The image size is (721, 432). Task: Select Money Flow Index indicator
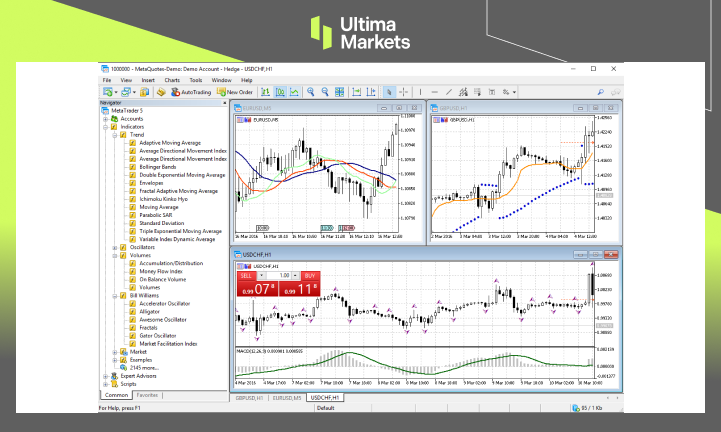click(x=161, y=271)
